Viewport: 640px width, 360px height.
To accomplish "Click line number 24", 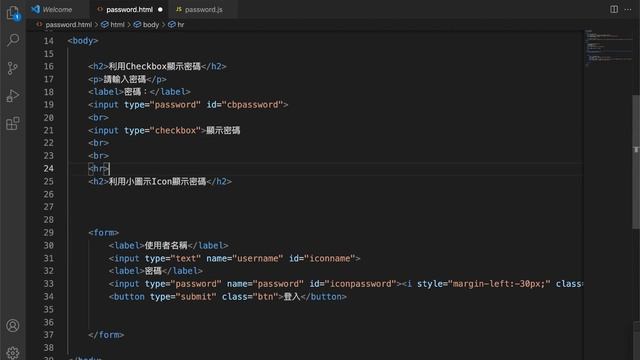I will 49,169.
